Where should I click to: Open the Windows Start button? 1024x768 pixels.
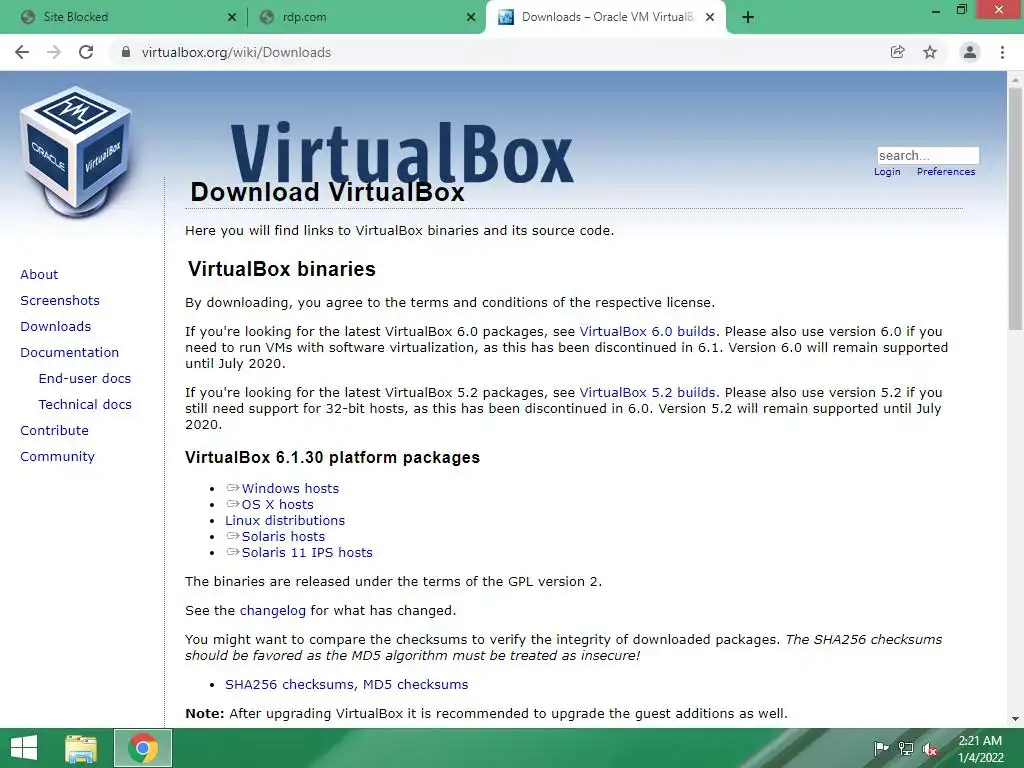(x=24, y=748)
